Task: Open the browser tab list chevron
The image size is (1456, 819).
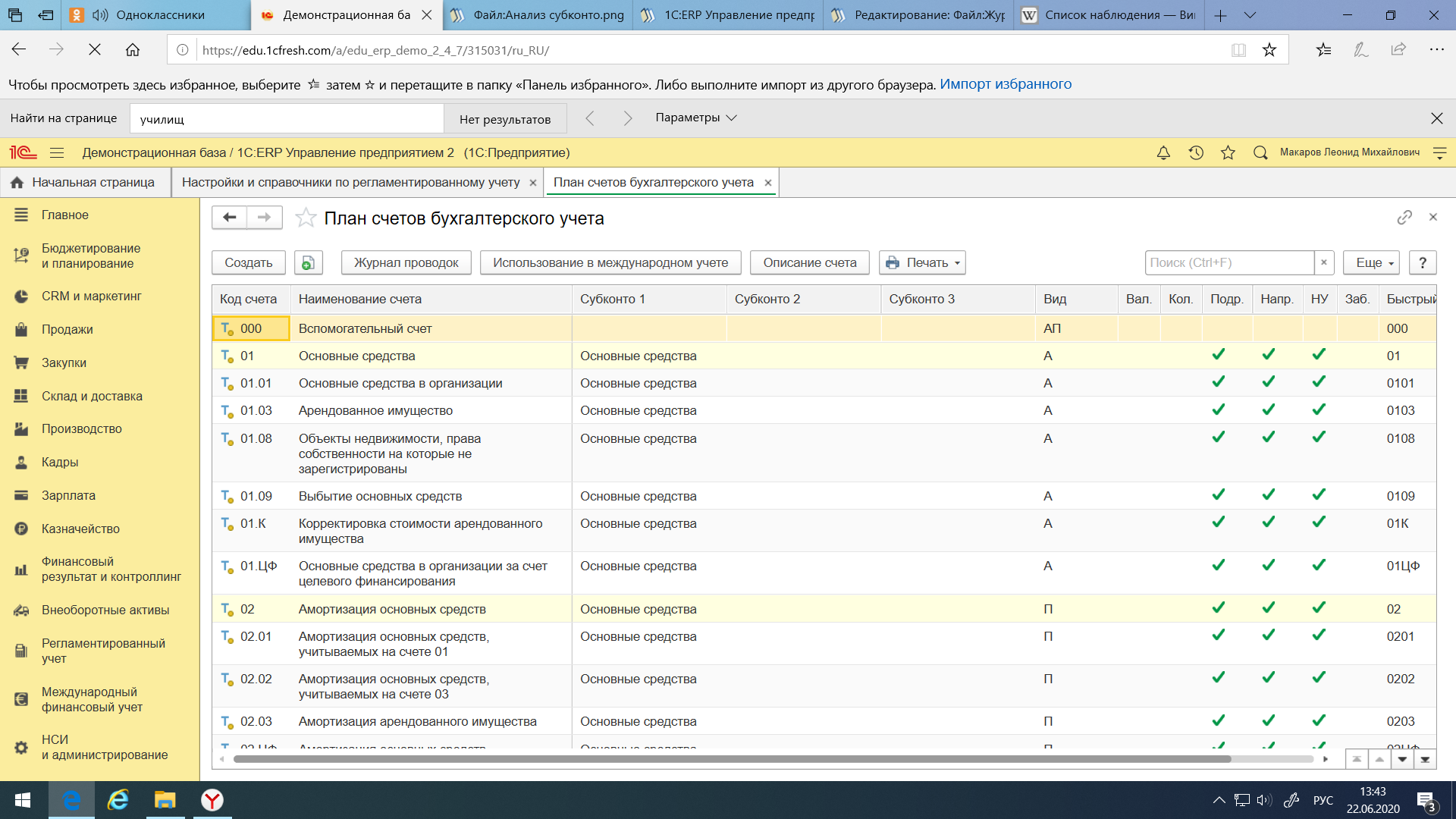Action: tap(1250, 15)
